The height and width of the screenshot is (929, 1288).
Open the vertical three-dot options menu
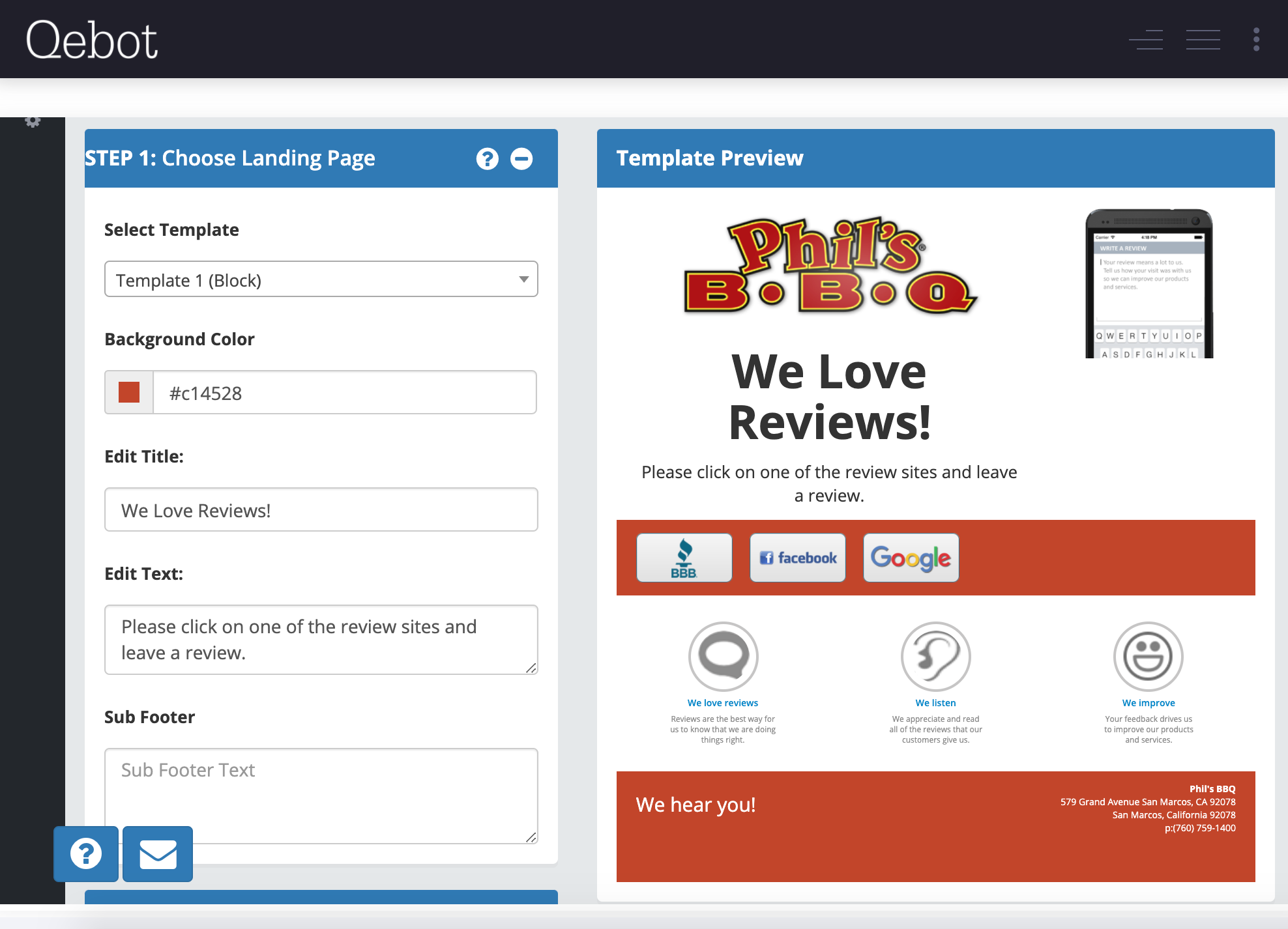coord(1256,40)
